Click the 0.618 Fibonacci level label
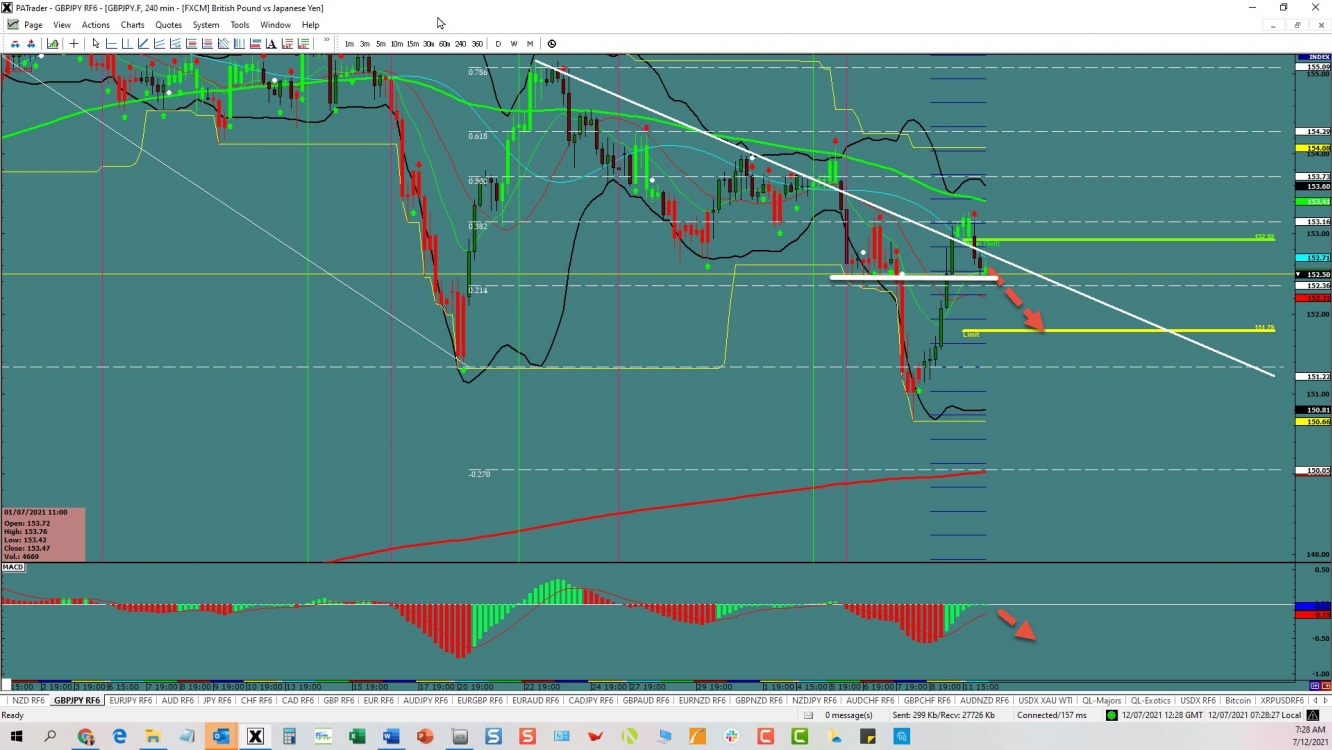The height and width of the screenshot is (750, 1332). point(478,136)
